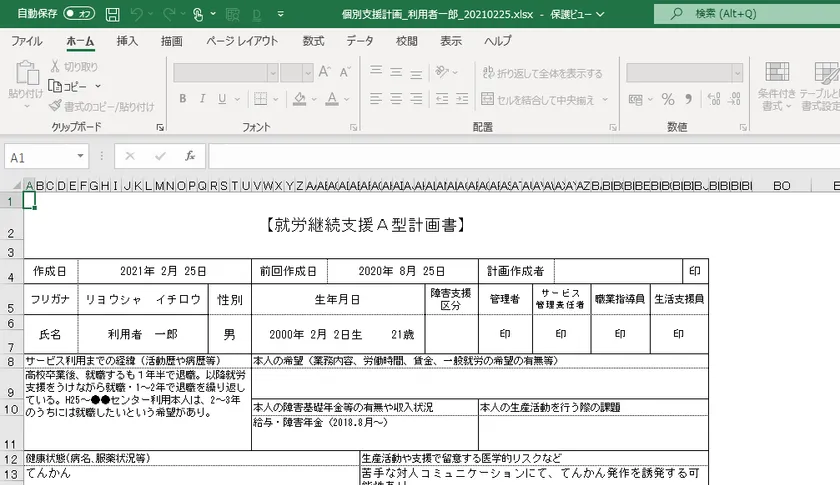The image size is (840, 485).
Task: Click the touch/mouse mode icon
Action: [198, 14]
